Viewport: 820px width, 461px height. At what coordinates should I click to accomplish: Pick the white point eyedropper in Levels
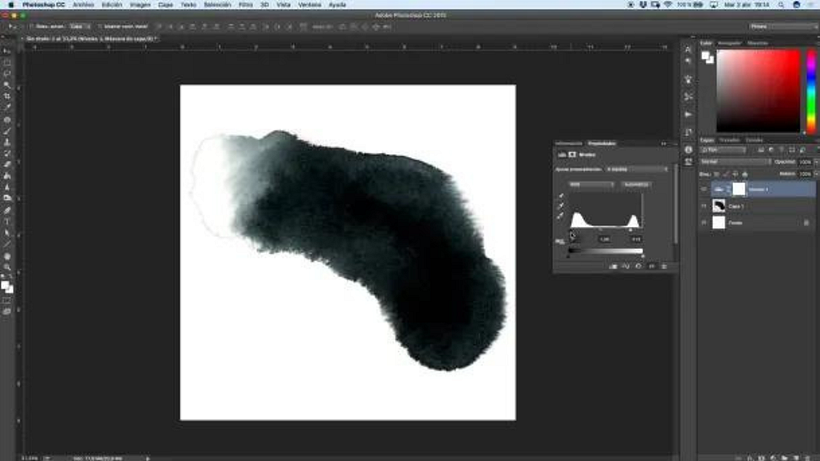(561, 215)
